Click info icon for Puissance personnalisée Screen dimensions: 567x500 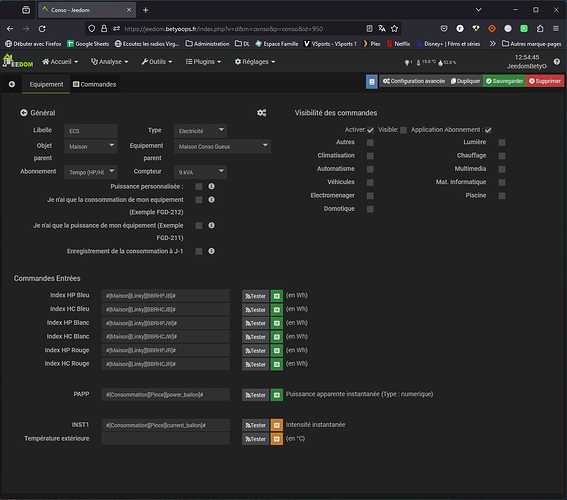(x=212, y=186)
